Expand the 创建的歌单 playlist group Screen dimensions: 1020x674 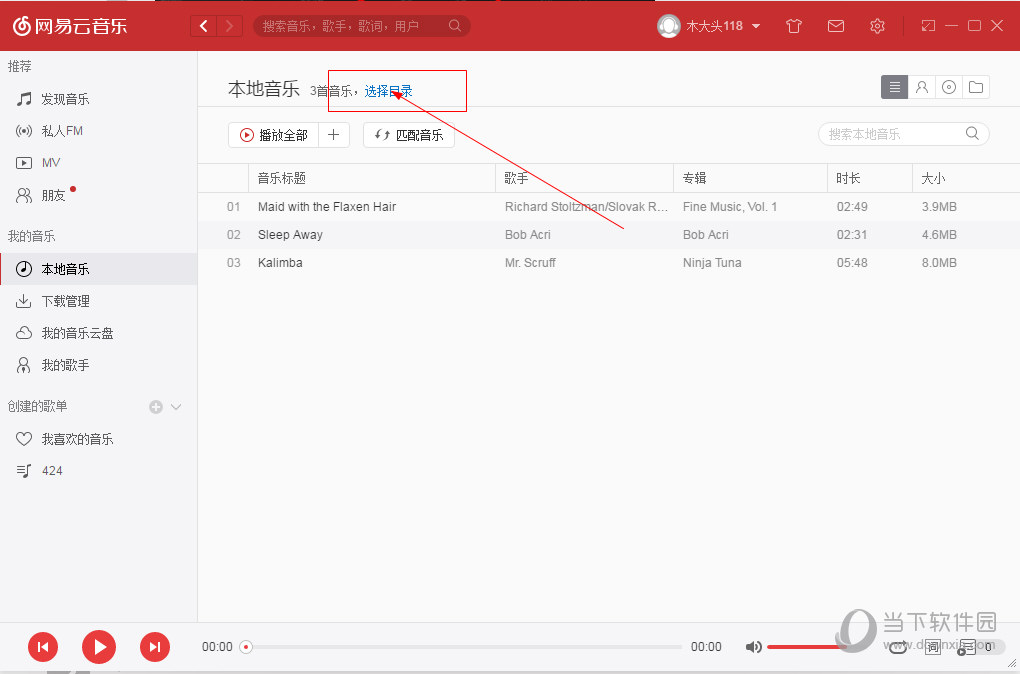pyautogui.click(x=176, y=406)
